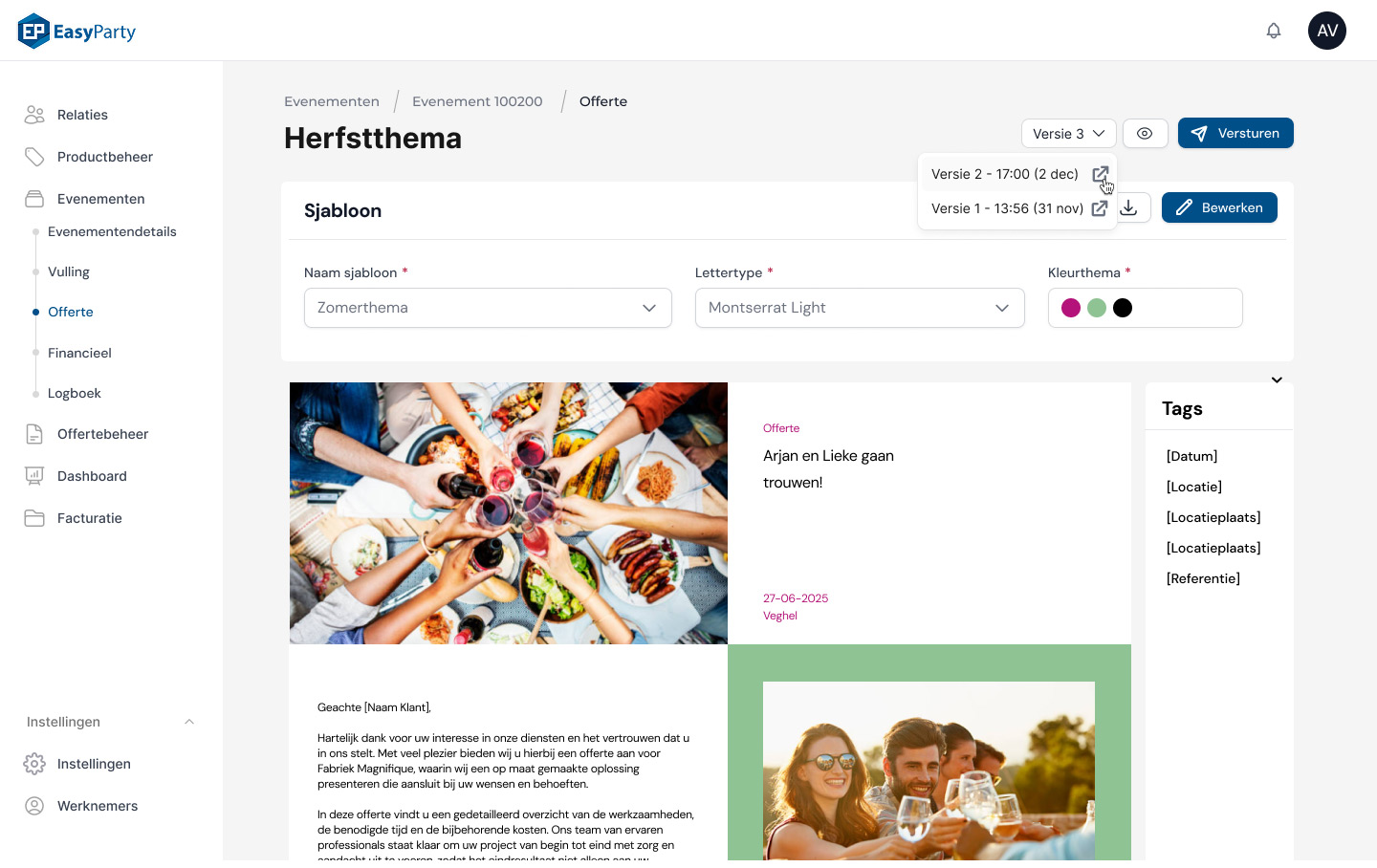The height and width of the screenshot is (868, 1377).
Task: Navigate to Evenement 100200 breadcrumb
Action: point(477,101)
